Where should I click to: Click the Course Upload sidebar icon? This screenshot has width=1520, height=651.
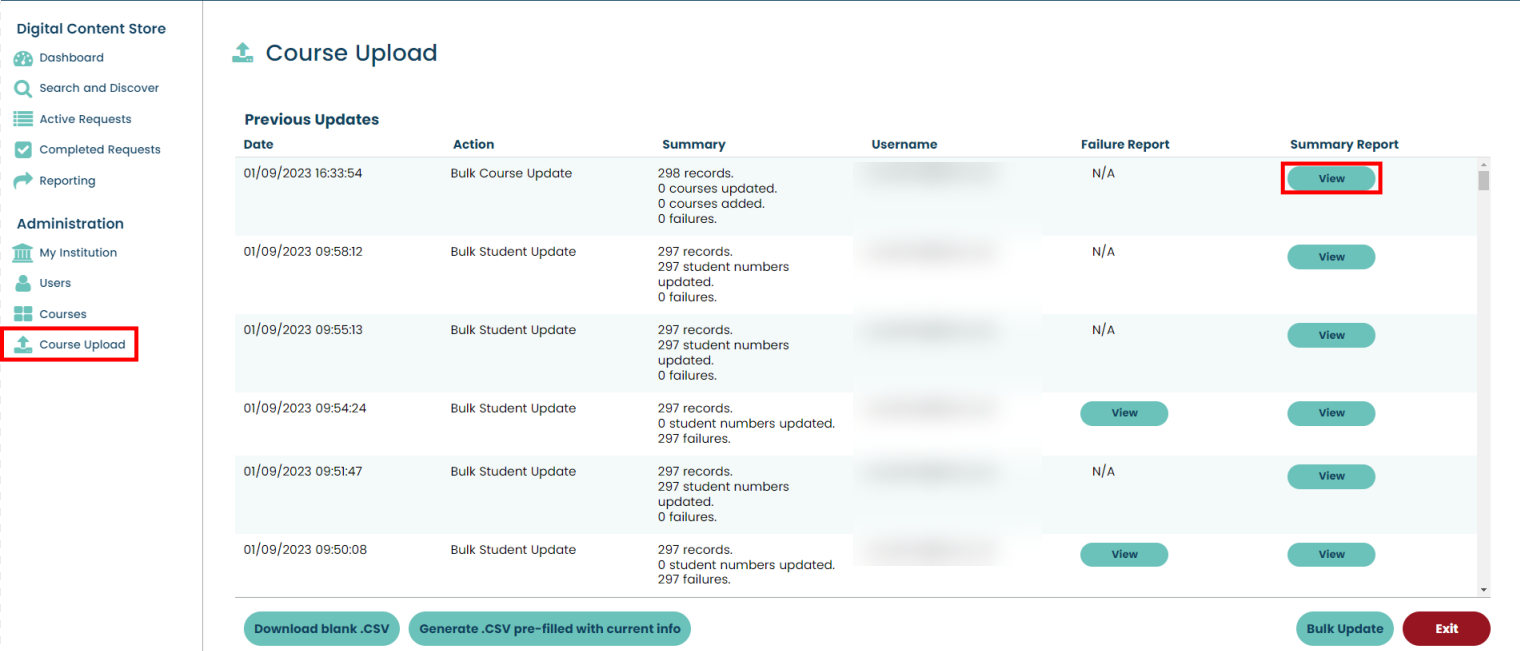click(x=23, y=345)
